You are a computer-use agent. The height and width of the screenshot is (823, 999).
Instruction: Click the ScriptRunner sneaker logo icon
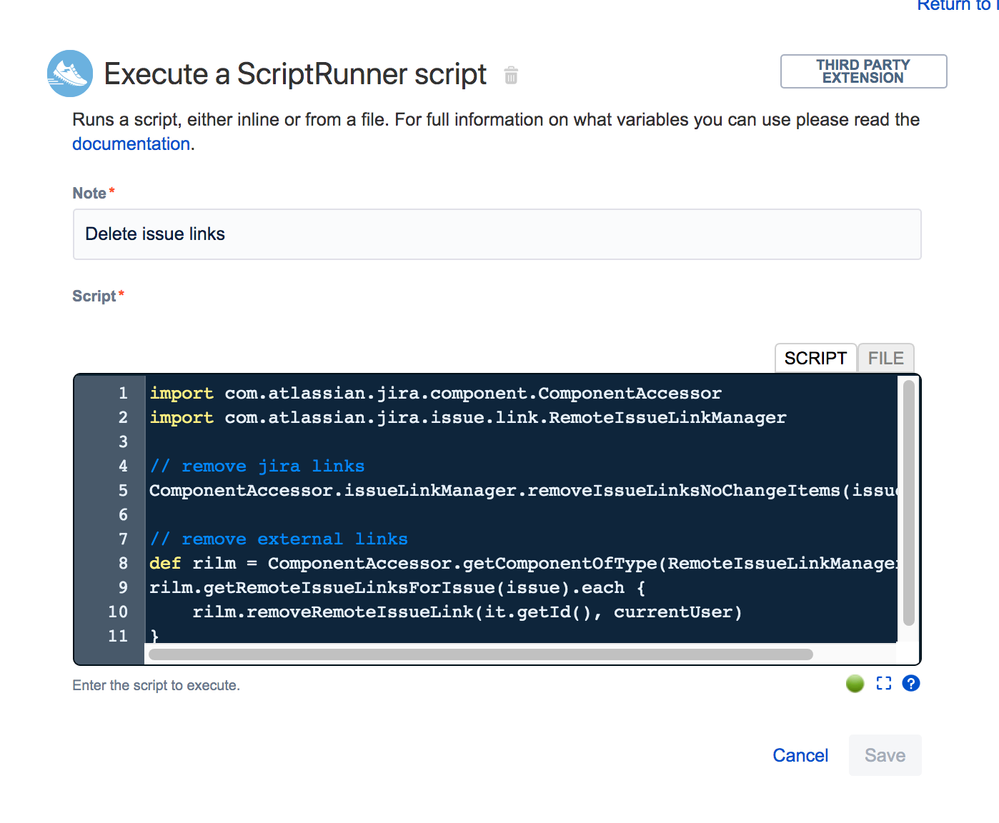pyautogui.click(x=69, y=73)
